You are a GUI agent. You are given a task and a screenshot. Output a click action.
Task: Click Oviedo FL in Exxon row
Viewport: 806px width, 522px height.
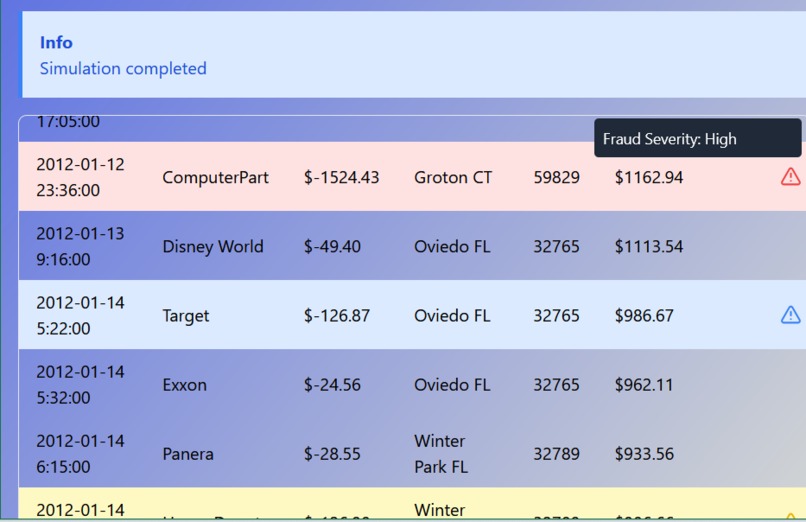(x=452, y=385)
